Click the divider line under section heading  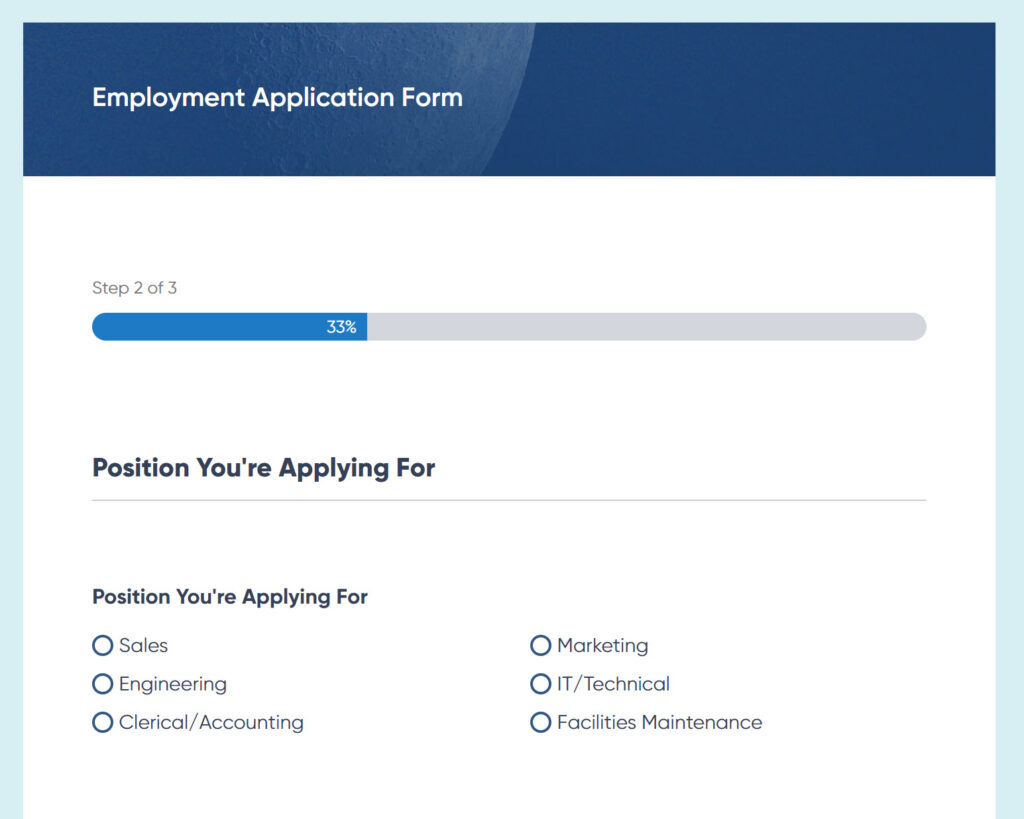coord(508,500)
